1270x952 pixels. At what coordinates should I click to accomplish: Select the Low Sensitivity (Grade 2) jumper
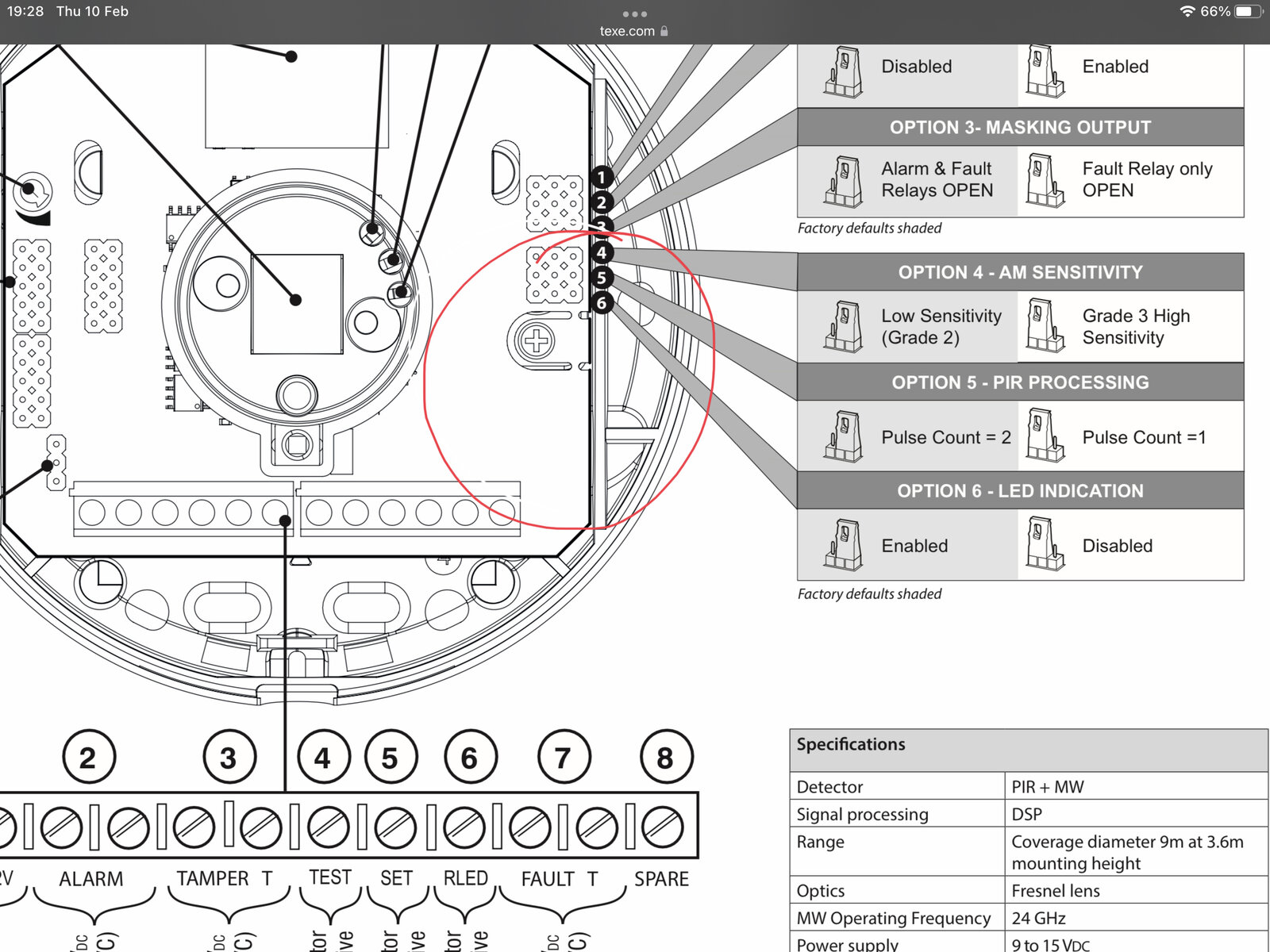[843, 325]
